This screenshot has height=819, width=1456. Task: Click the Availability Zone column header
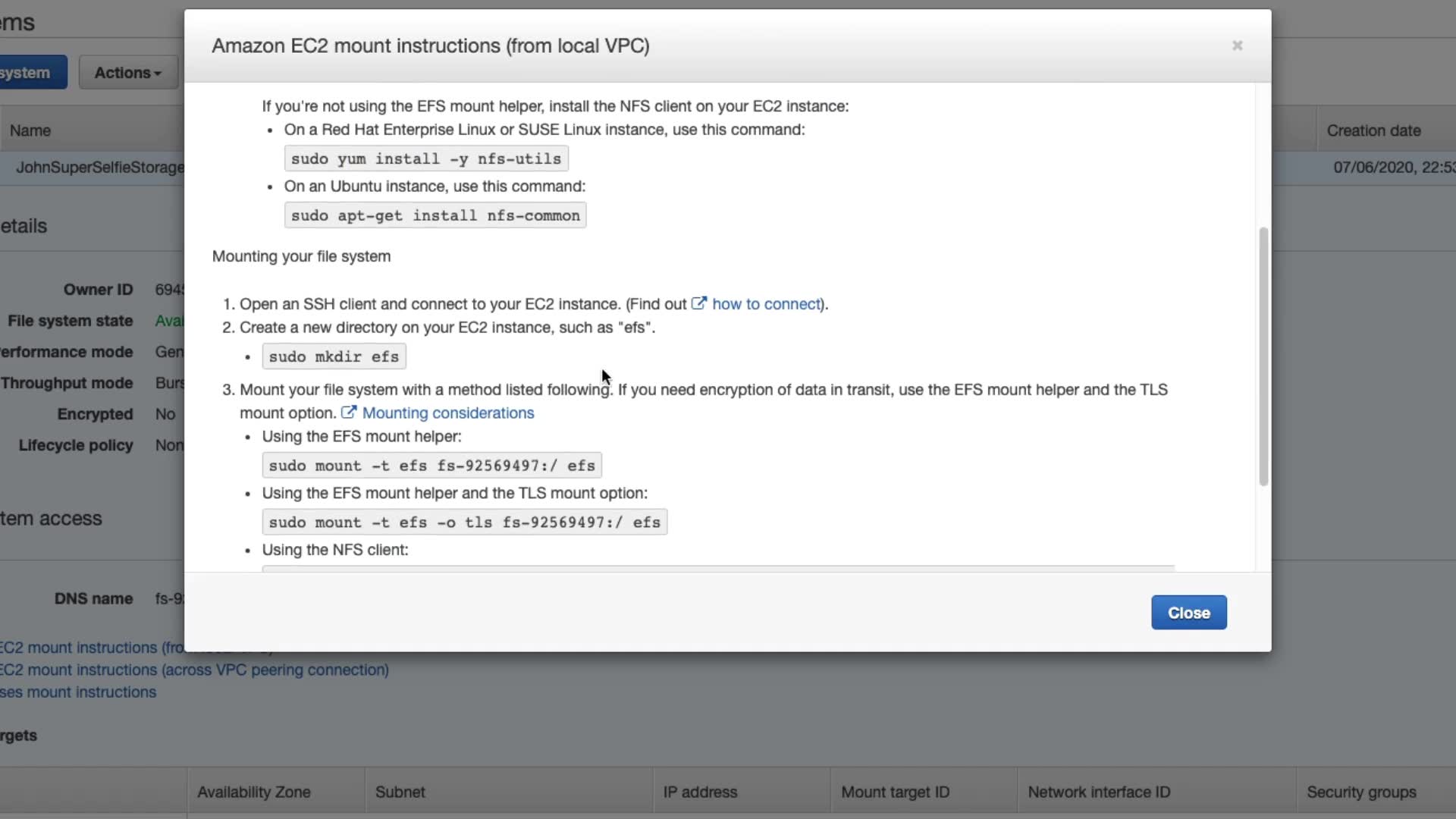point(254,792)
